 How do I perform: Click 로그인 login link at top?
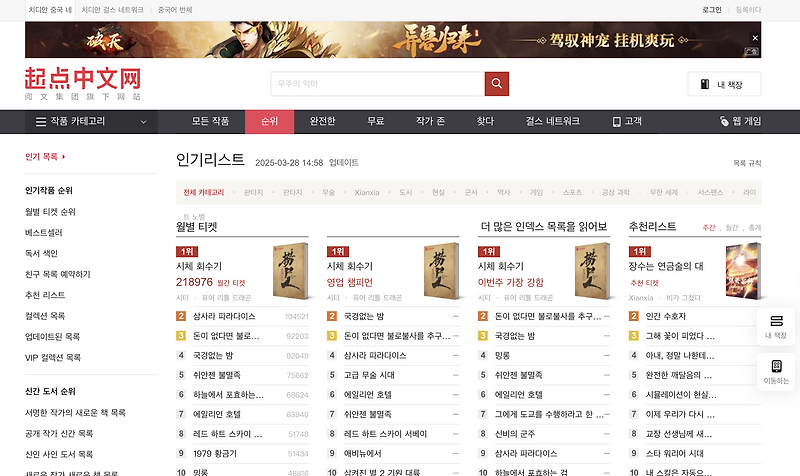712,10
